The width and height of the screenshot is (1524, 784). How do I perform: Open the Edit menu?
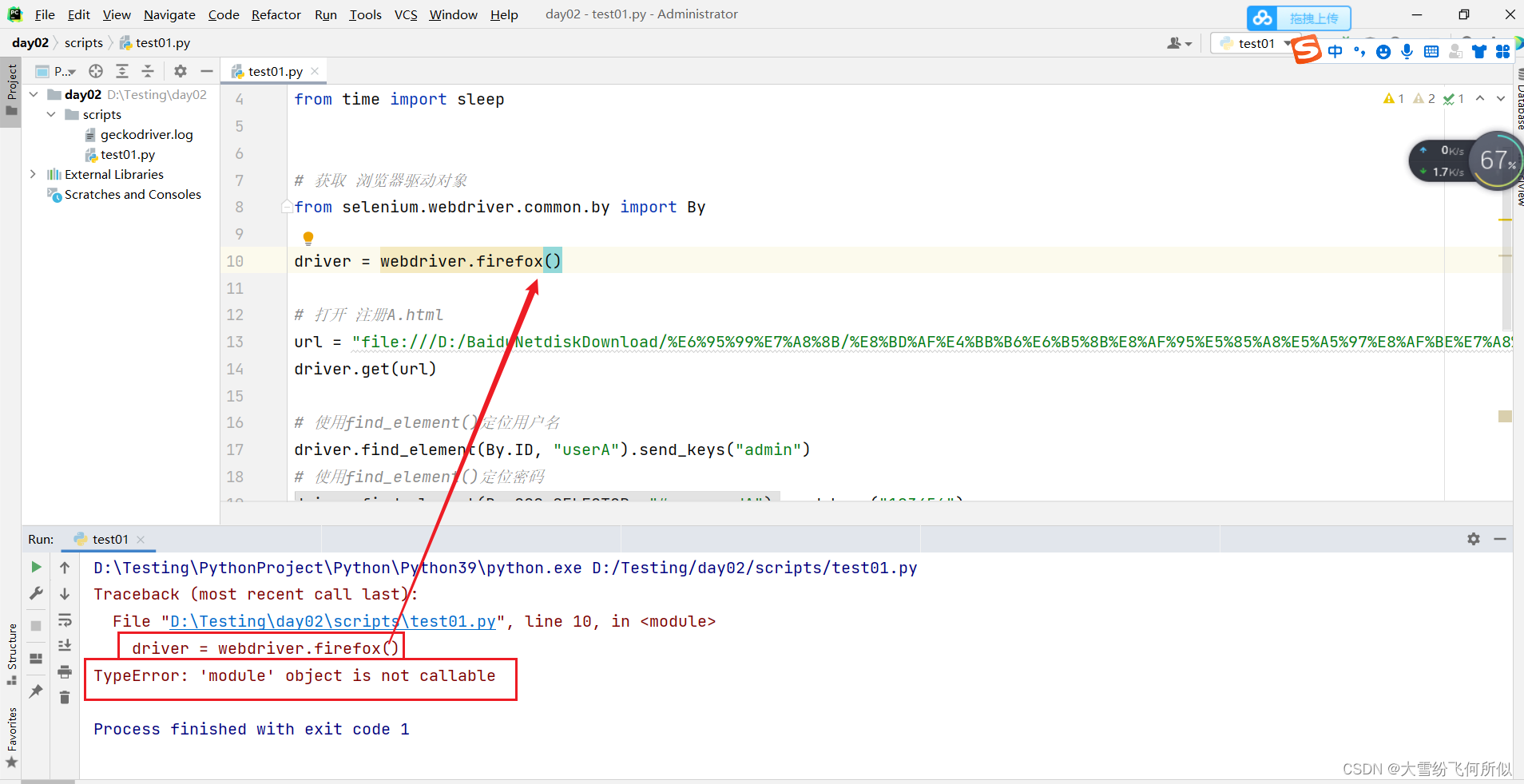pyautogui.click(x=79, y=14)
